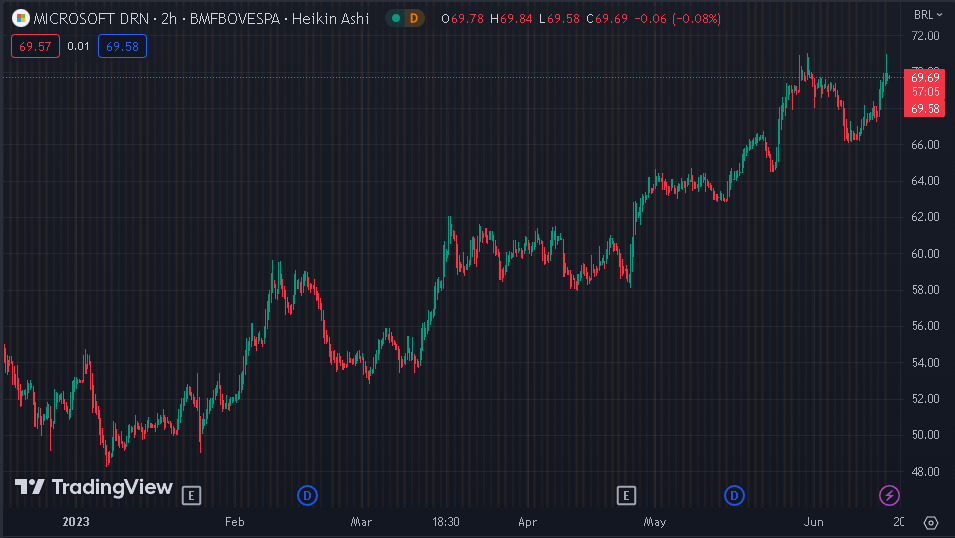Click the 54.00 price axis label

pyautogui.click(x=925, y=363)
